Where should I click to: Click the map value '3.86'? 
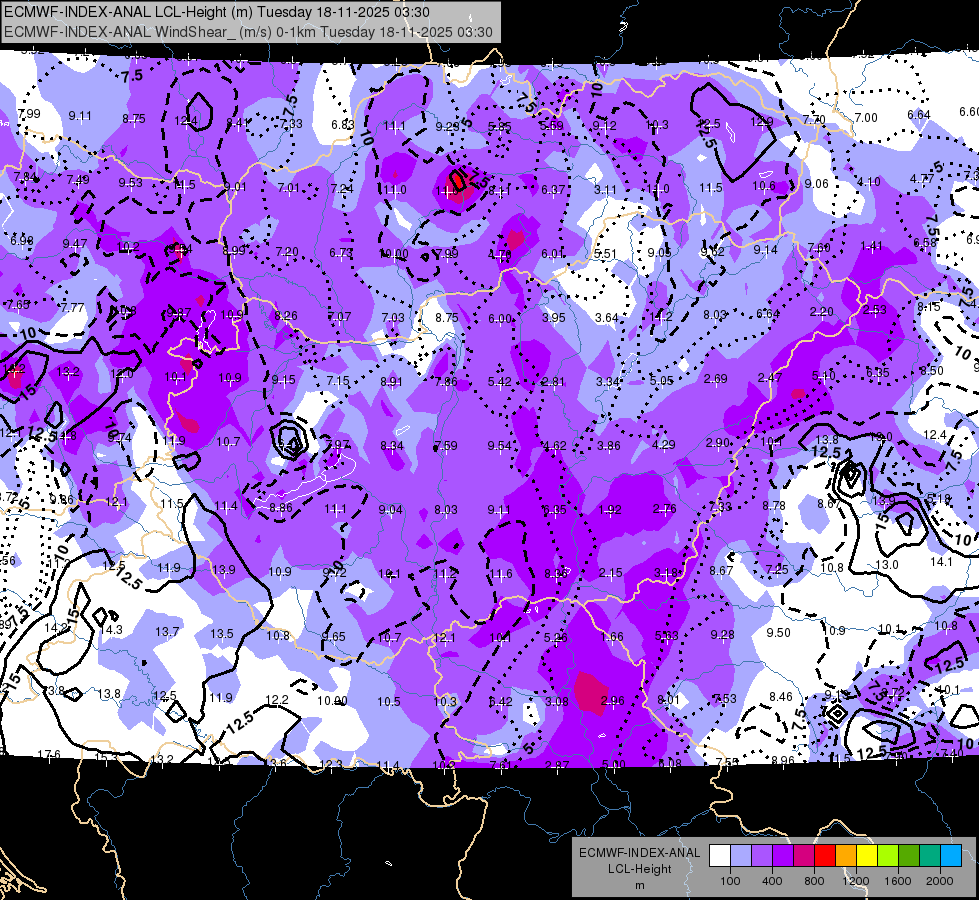[608, 445]
